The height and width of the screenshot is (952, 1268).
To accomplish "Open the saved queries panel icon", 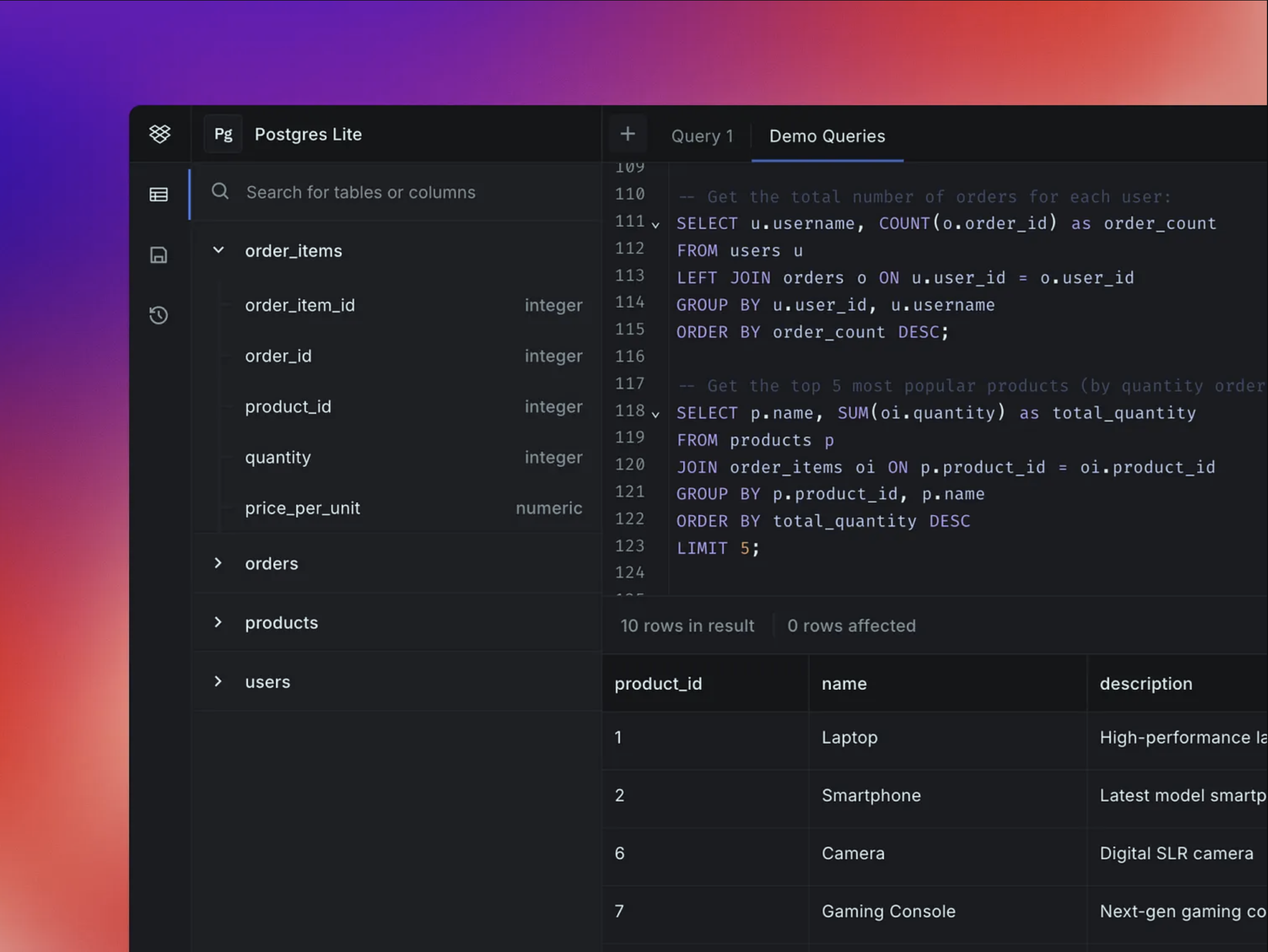I will (159, 256).
